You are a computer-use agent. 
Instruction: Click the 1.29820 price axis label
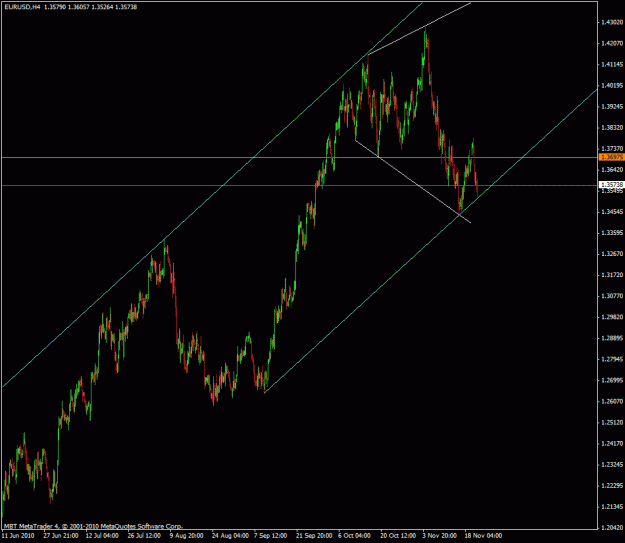tap(612, 317)
